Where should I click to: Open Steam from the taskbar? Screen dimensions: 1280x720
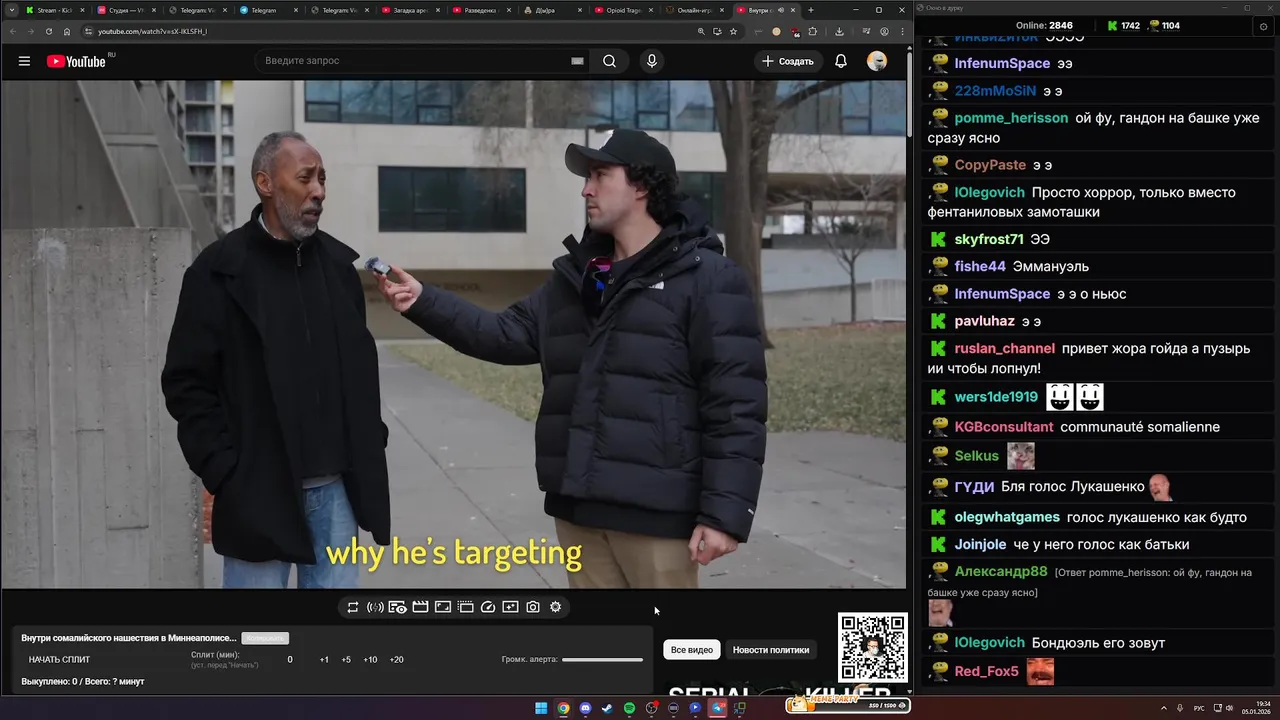coord(607,708)
